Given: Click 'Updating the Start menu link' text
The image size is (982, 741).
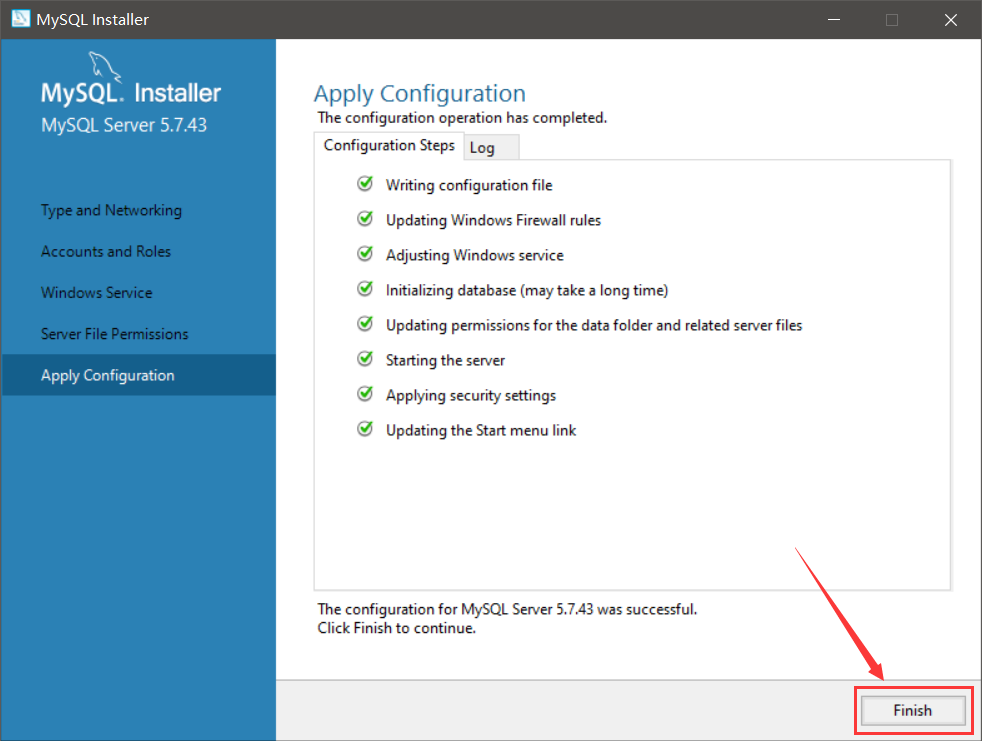Looking at the screenshot, I should click(481, 431).
